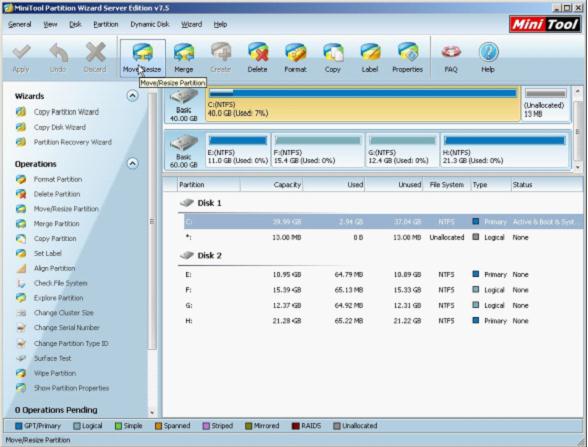Click the sidebar scroll-down arrow
Viewport: 588px width, 447px height.
click(152, 412)
